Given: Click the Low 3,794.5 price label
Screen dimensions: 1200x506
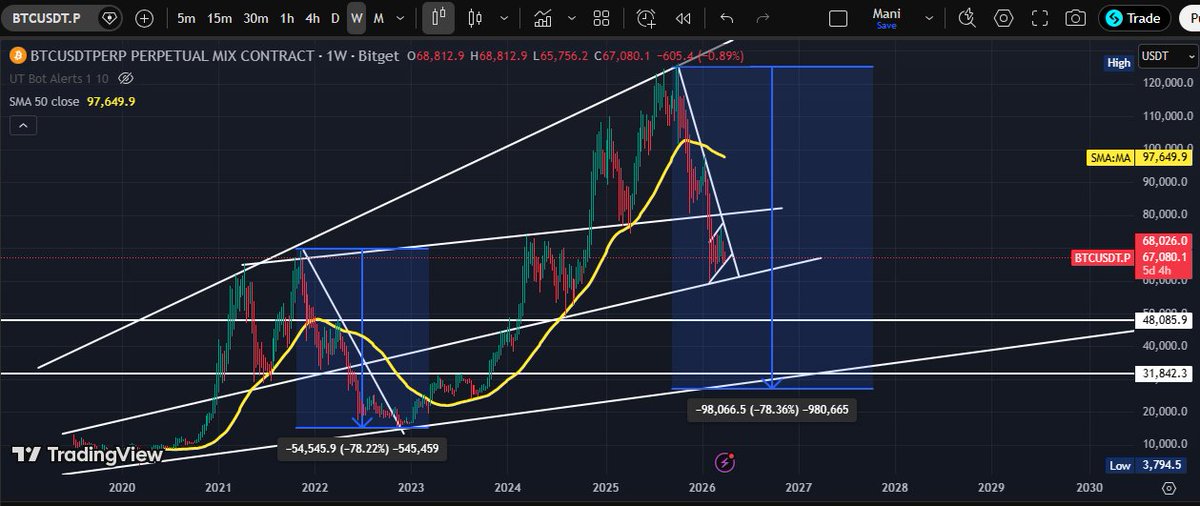Looking at the screenshot, I should pyautogui.click(x=1148, y=465).
